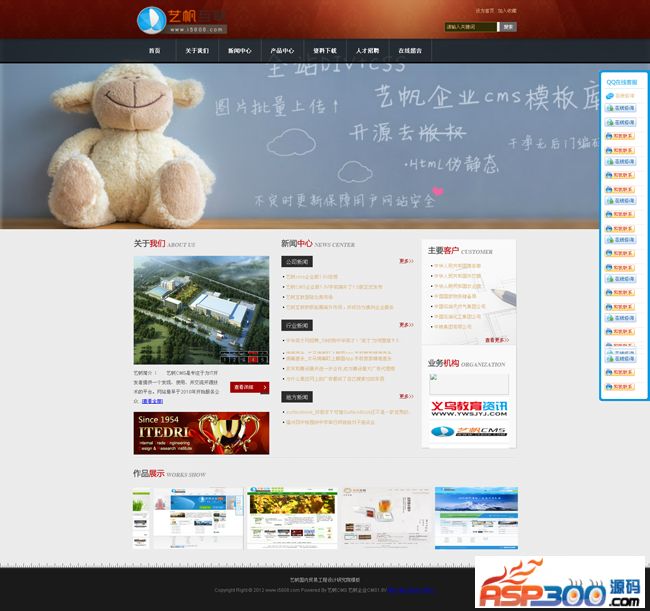Click the teddy bear chalkboard banner

(300, 145)
